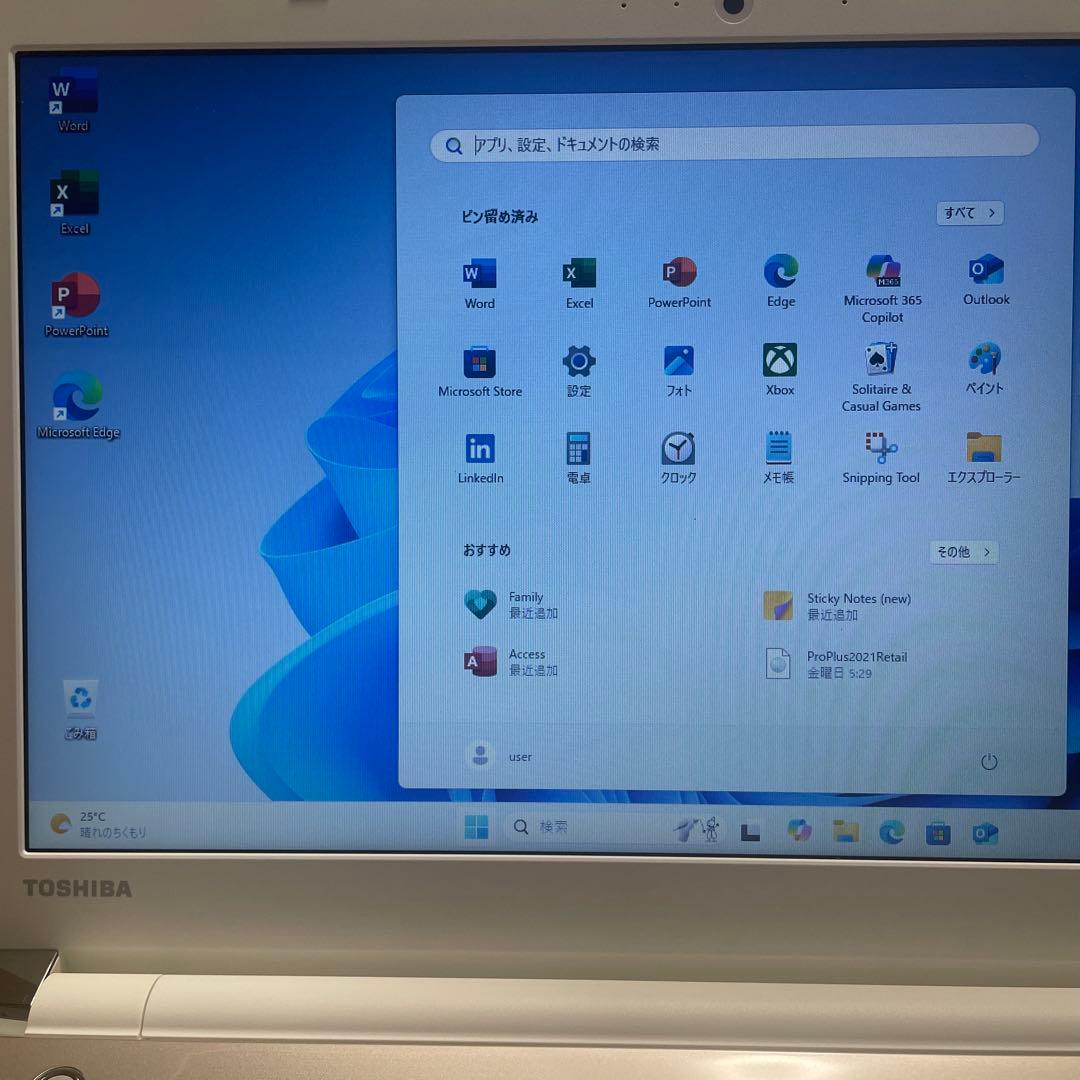Screen dimensions: 1080x1080
Task: Click the power button in Start menu
Action: click(989, 761)
